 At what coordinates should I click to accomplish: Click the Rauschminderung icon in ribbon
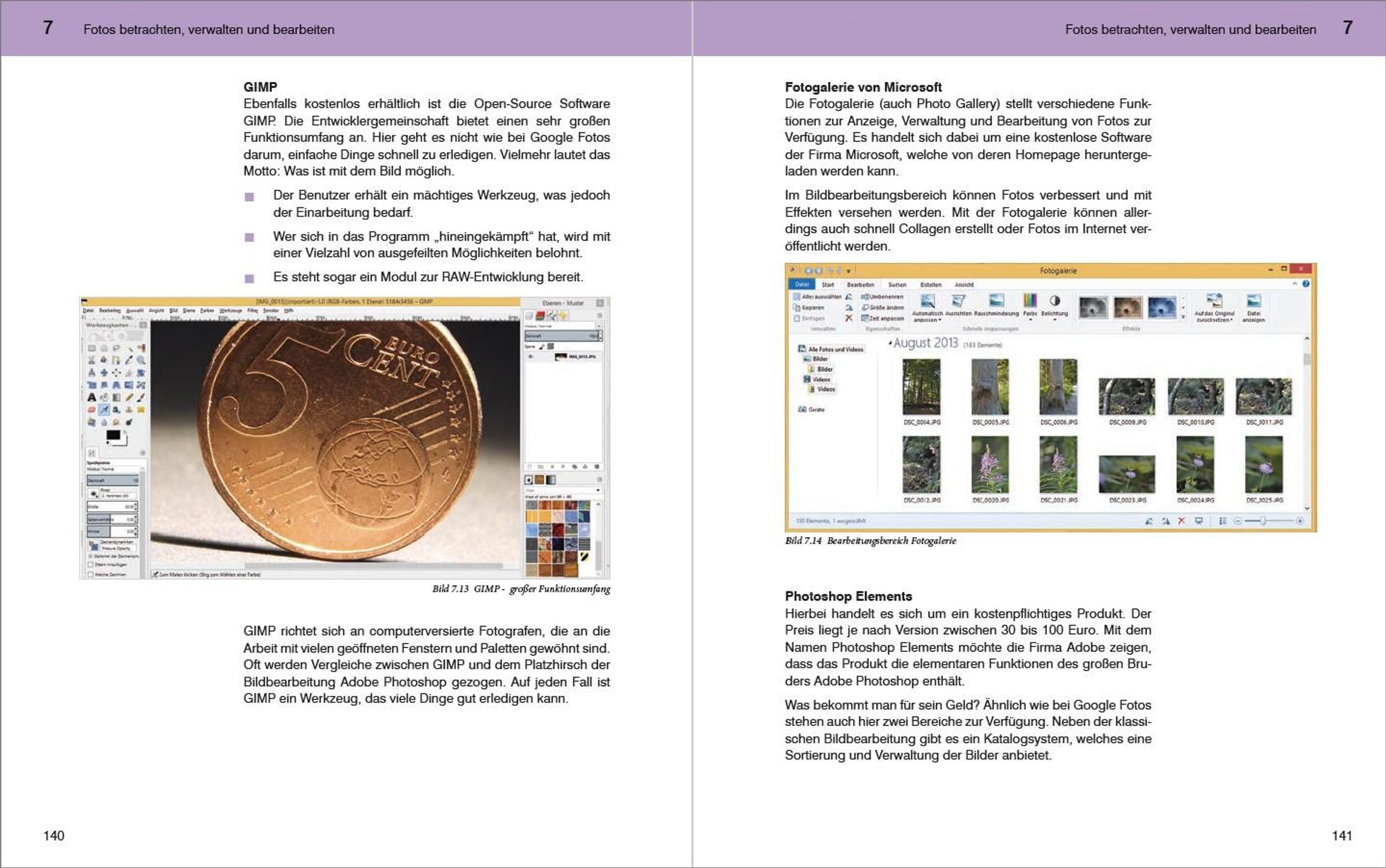click(996, 301)
